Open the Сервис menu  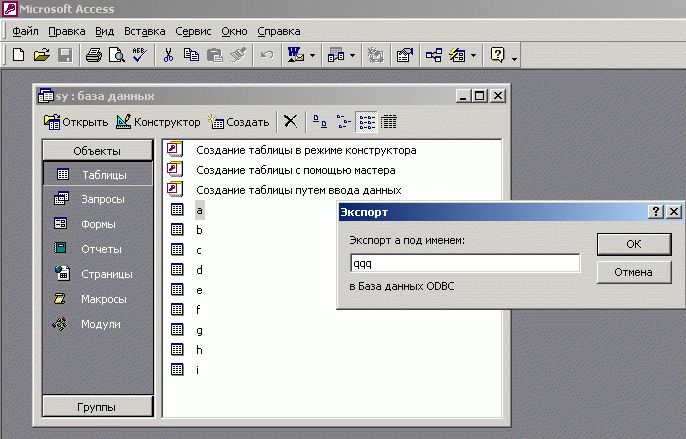[193, 32]
